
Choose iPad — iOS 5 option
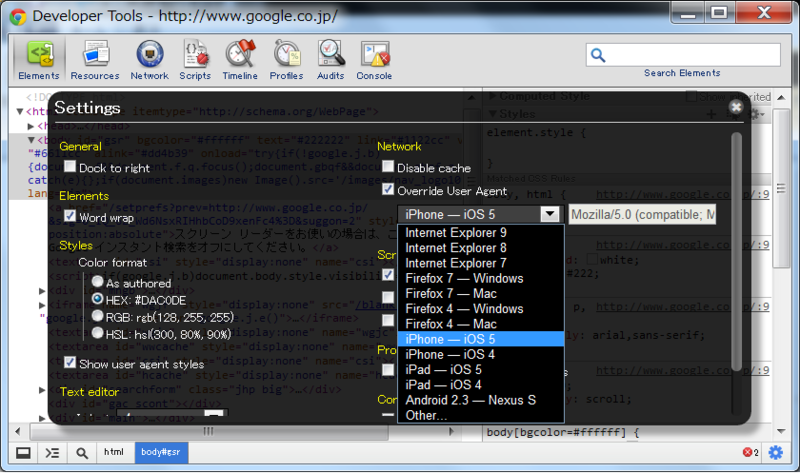coord(481,370)
